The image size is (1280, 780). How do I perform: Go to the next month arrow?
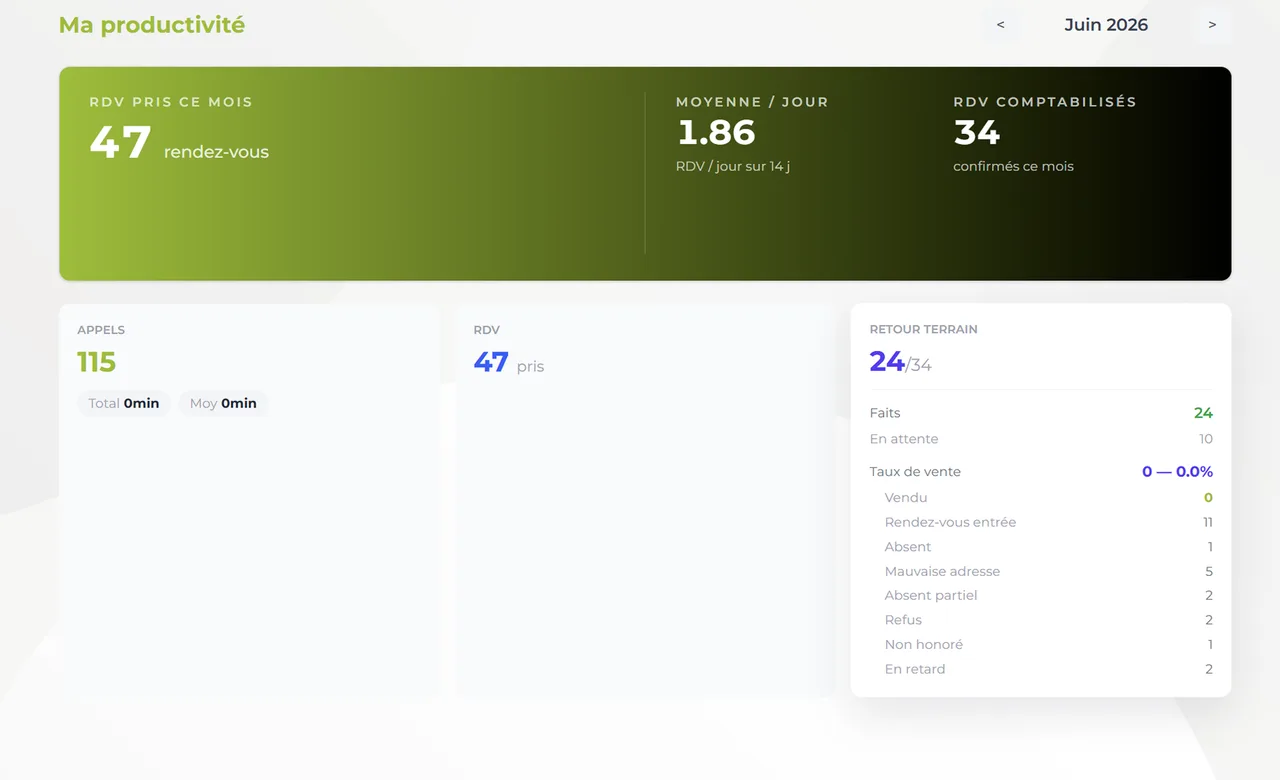coord(1212,25)
